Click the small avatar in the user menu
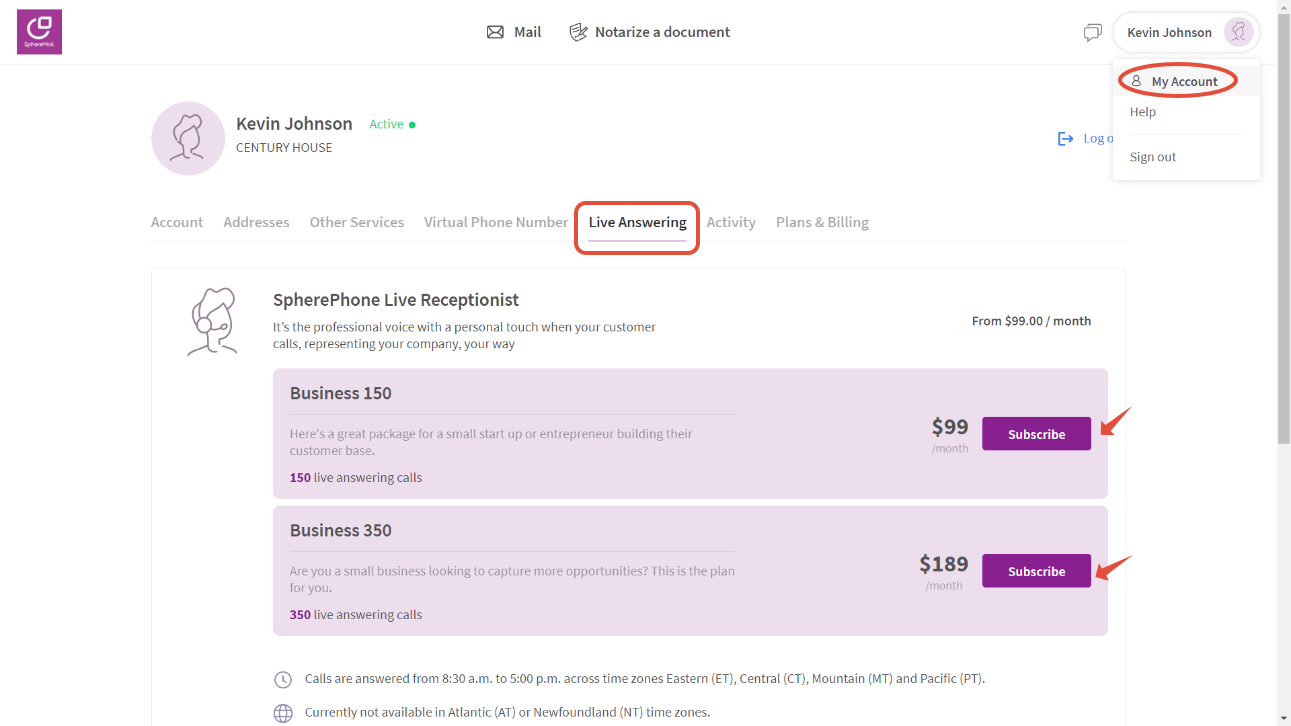This screenshot has height=726, width=1291. pos(1238,32)
